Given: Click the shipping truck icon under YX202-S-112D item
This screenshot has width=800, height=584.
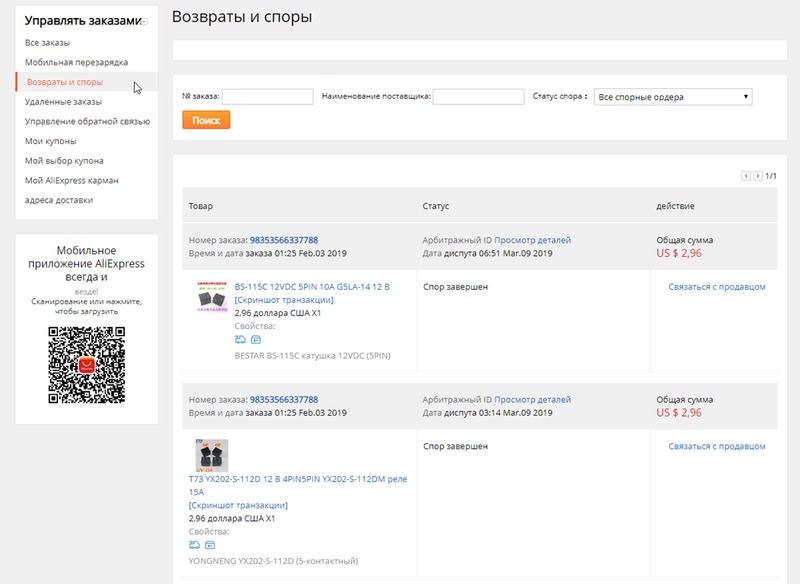Looking at the screenshot, I should pyautogui.click(x=193, y=545).
